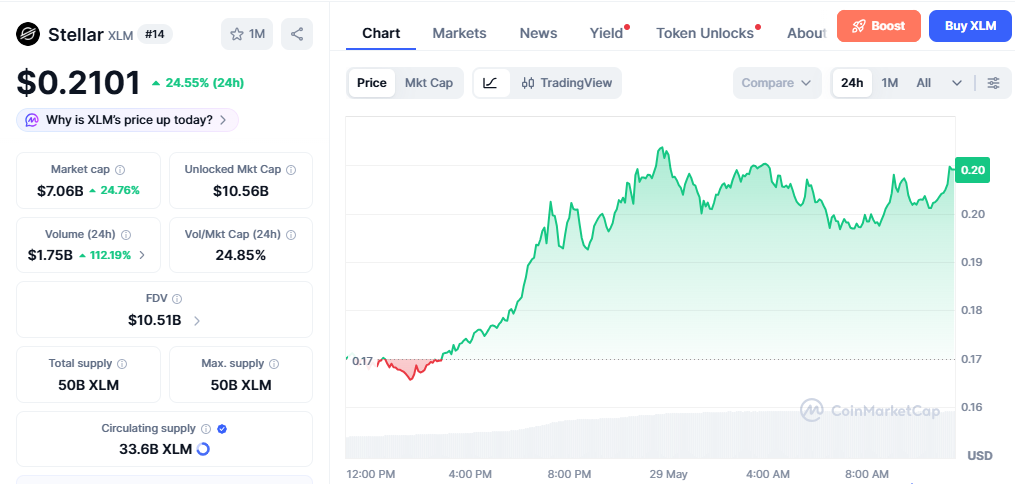This screenshot has height=484, width=1015.
Task: Open the Chart tab
Action: click(x=381, y=33)
